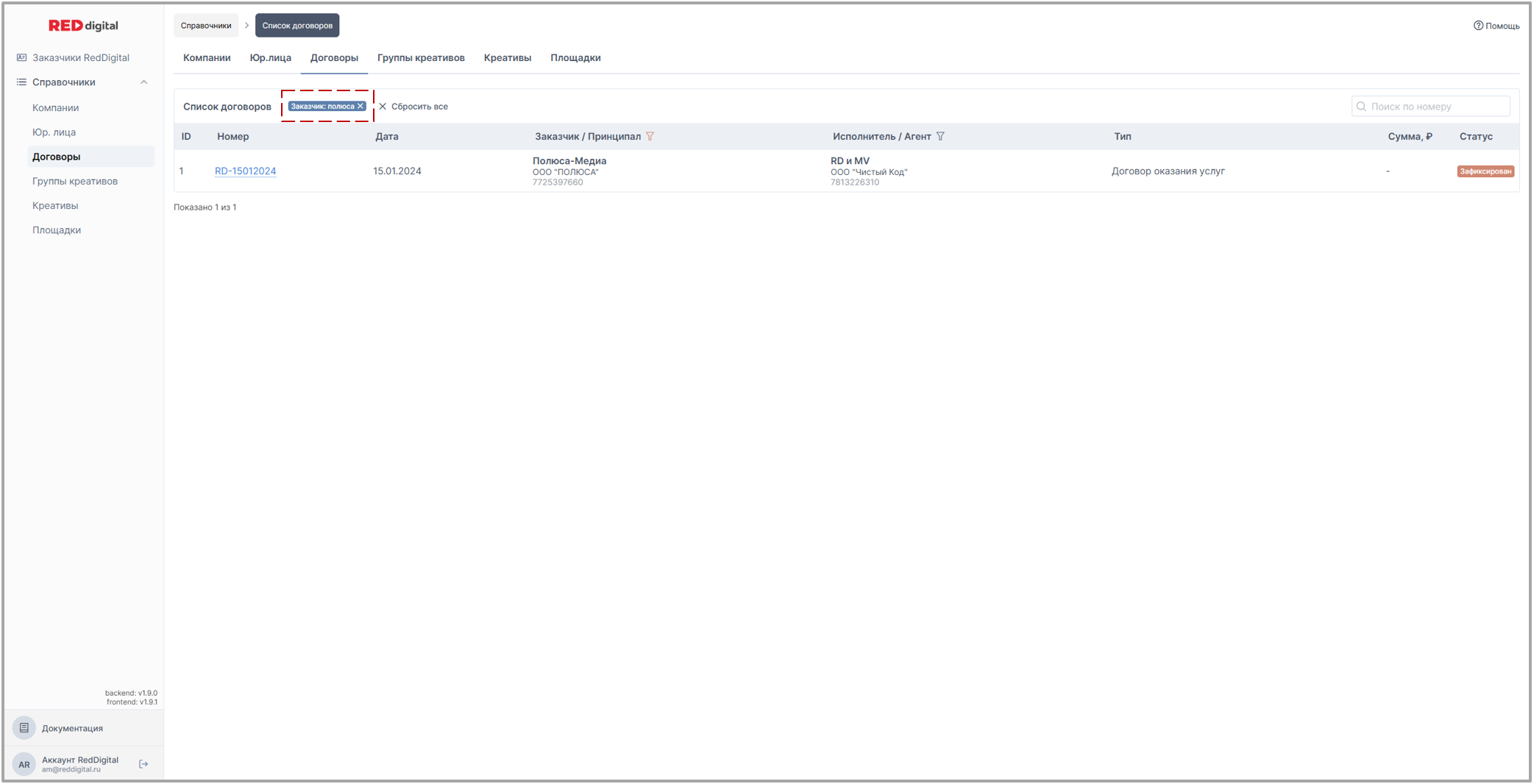The image size is (1534, 784).
Task: Open Площадки in the sidebar
Action: click(57, 230)
